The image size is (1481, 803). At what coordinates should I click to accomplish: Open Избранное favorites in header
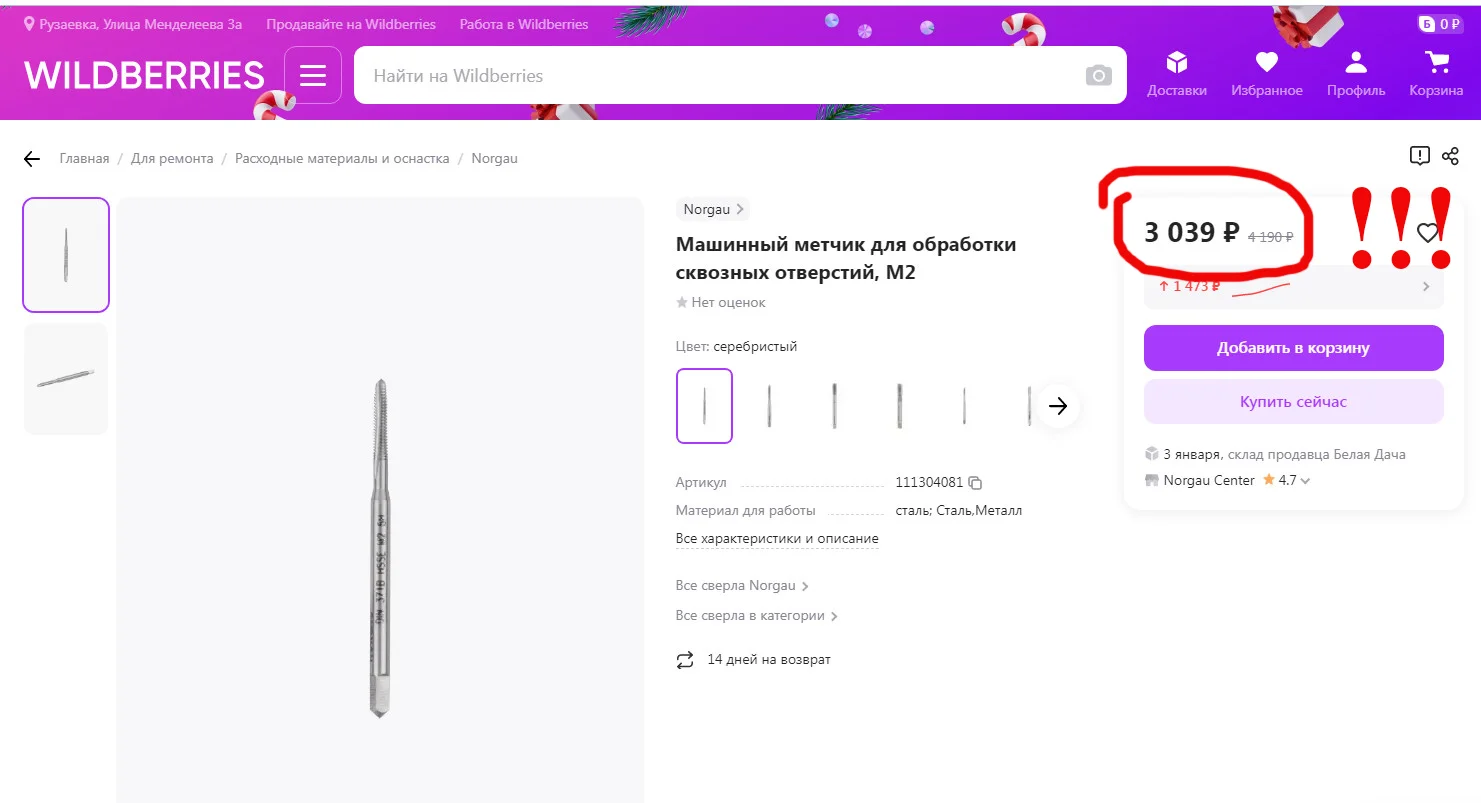[x=1266, y=74]
